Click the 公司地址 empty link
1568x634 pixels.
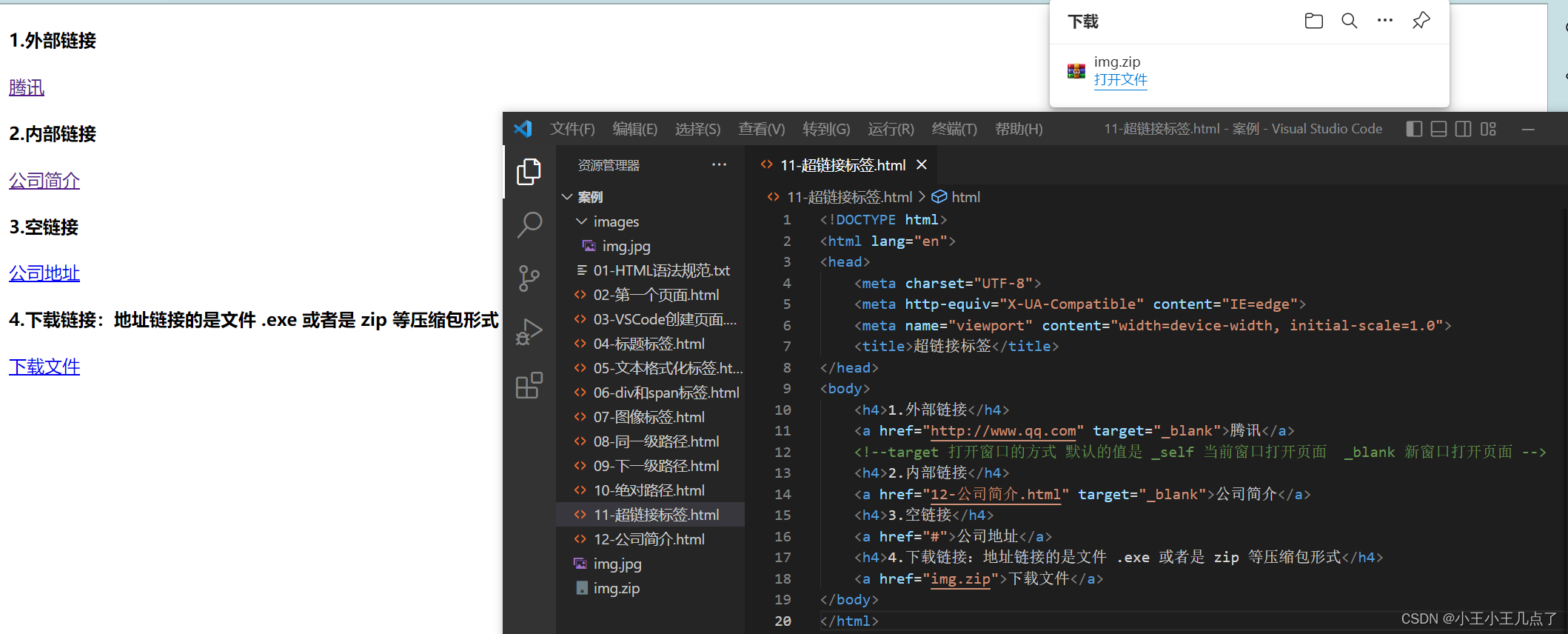(44, 273)
